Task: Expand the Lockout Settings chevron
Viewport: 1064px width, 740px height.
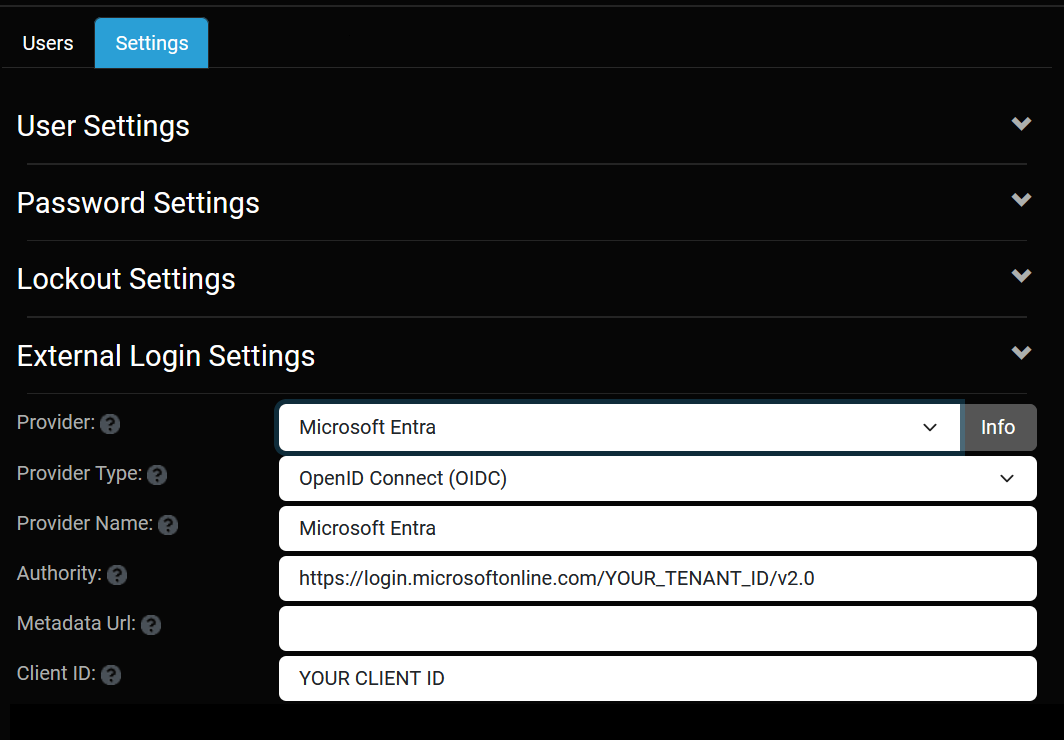Action: [x=1021, y=275]
